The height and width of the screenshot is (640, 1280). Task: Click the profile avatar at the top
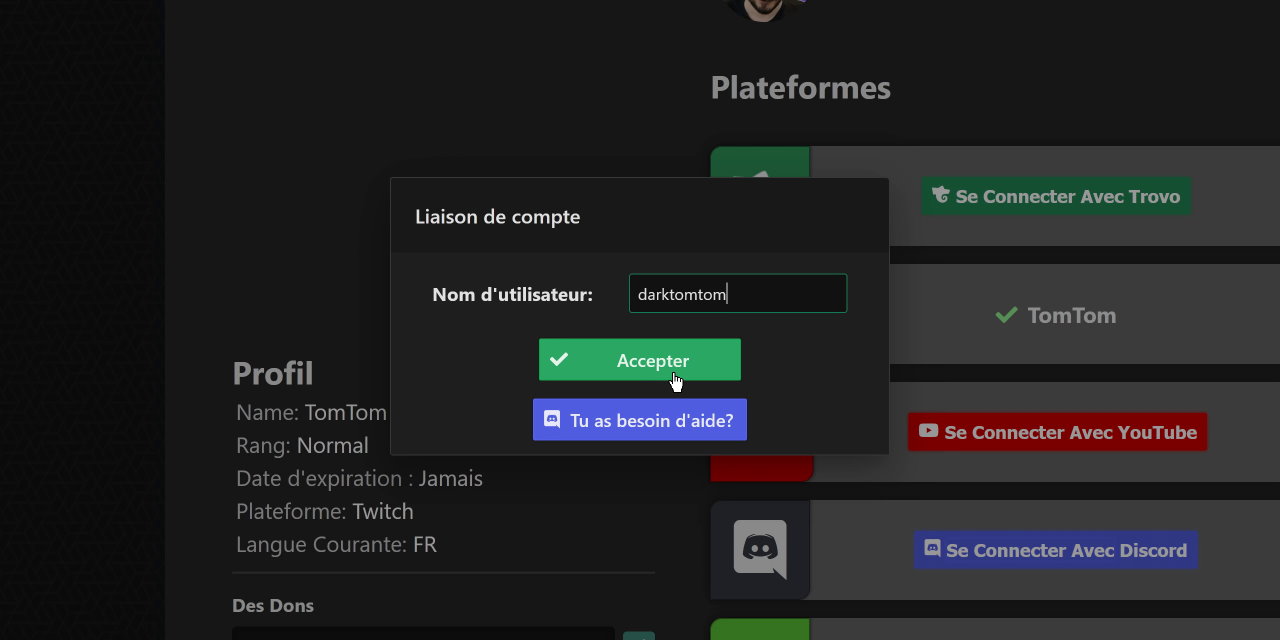pos(760,8)
